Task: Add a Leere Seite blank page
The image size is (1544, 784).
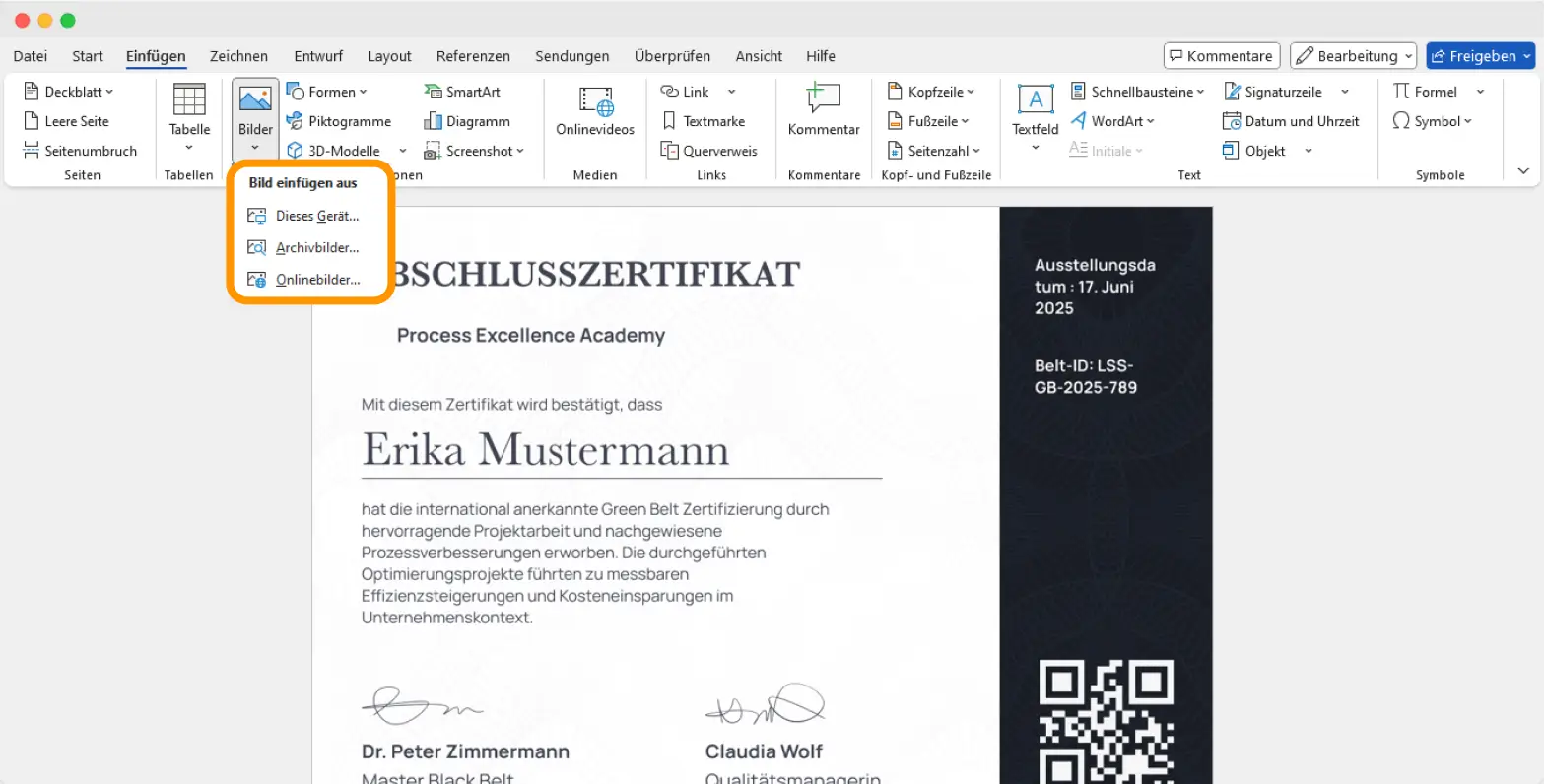Action: coord(66,121)
